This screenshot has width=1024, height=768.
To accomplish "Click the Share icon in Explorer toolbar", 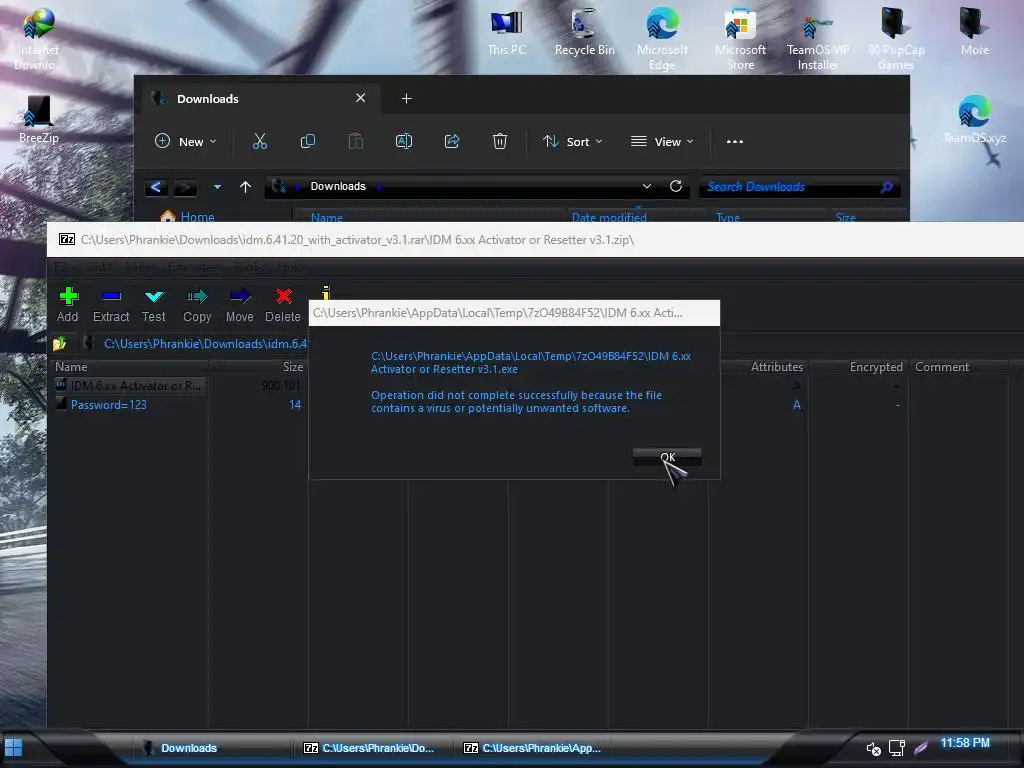I will (x=452, y=142).
